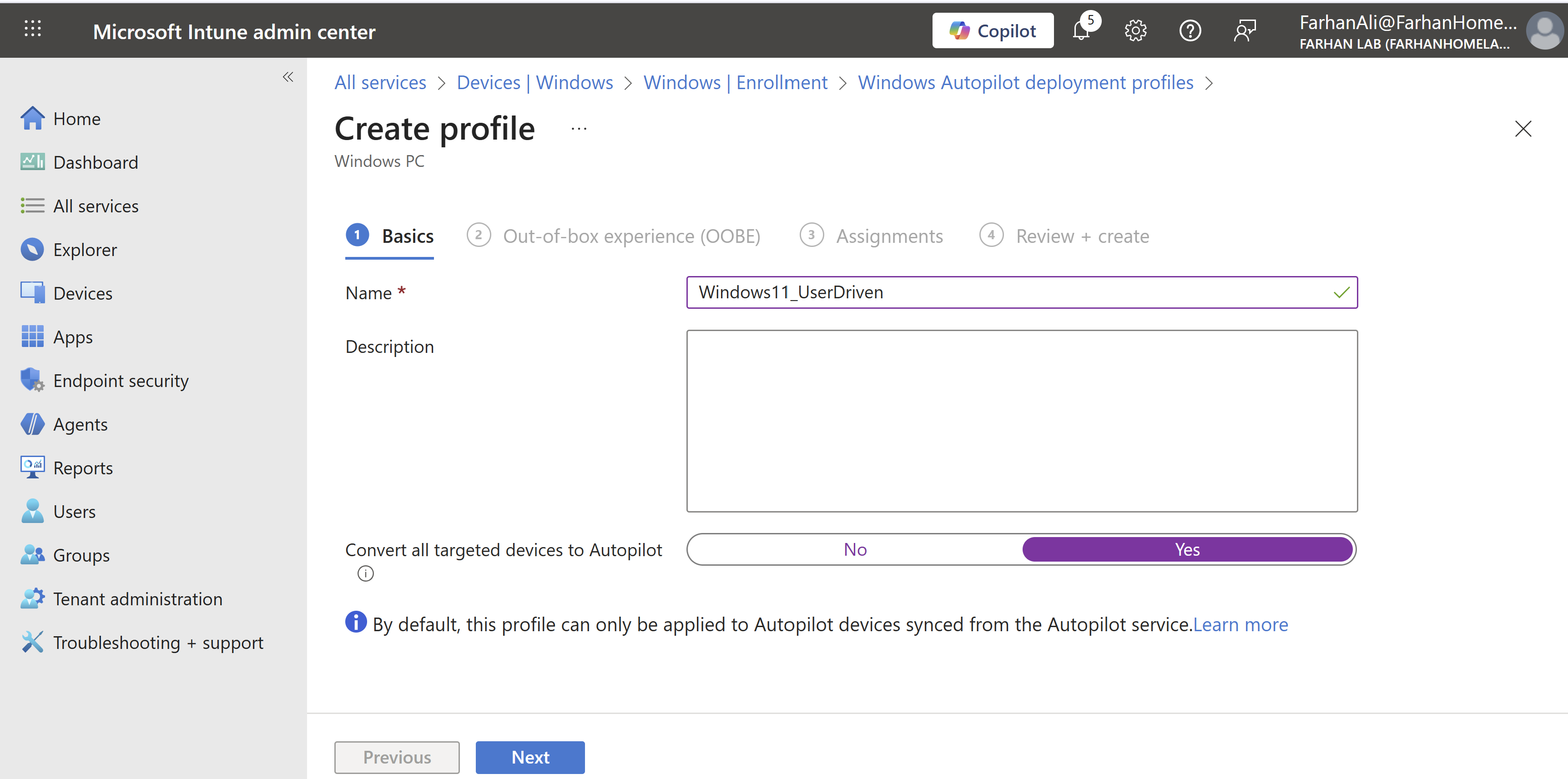Click the Endpoint security shield icon
The image size is (1568, 779).
point(32,380)
